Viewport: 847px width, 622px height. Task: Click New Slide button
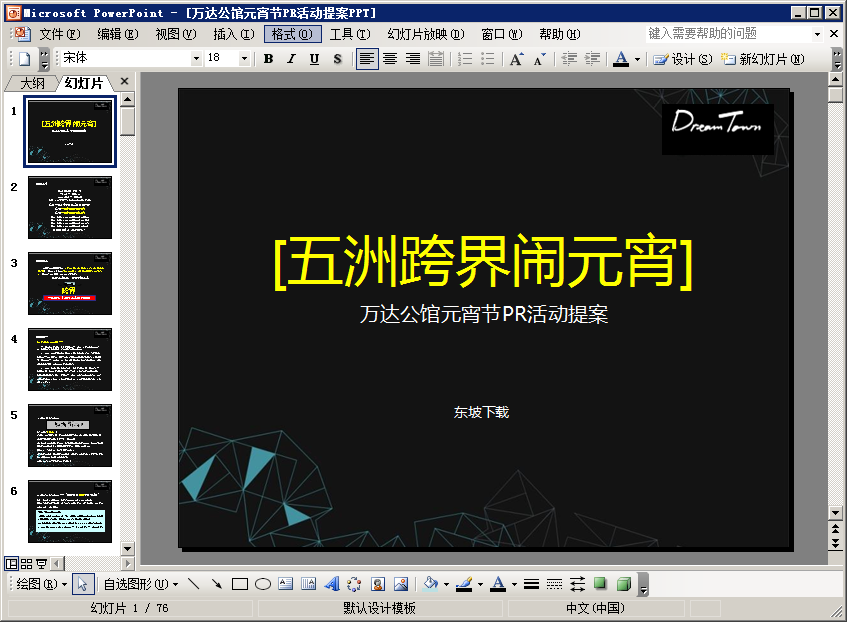point(763,59)
